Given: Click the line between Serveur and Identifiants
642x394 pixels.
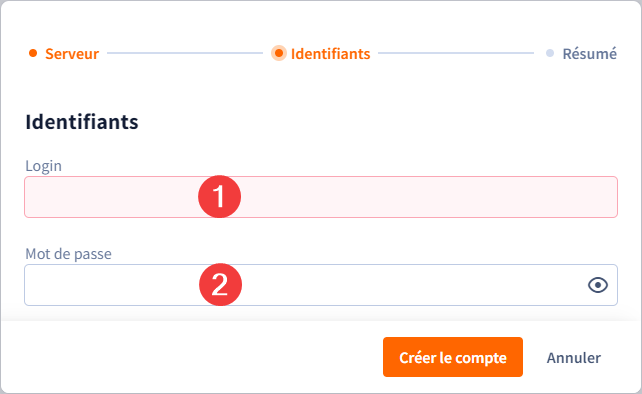Looking at the screenshot, I should point(185,53).
